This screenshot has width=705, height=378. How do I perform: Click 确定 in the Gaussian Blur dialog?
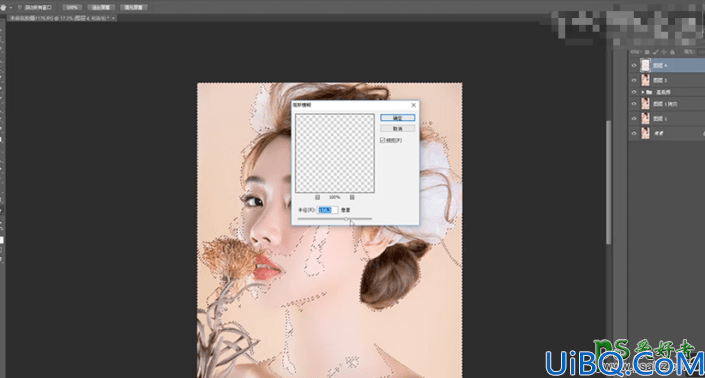pyautogui.click(x=397, y=118)
